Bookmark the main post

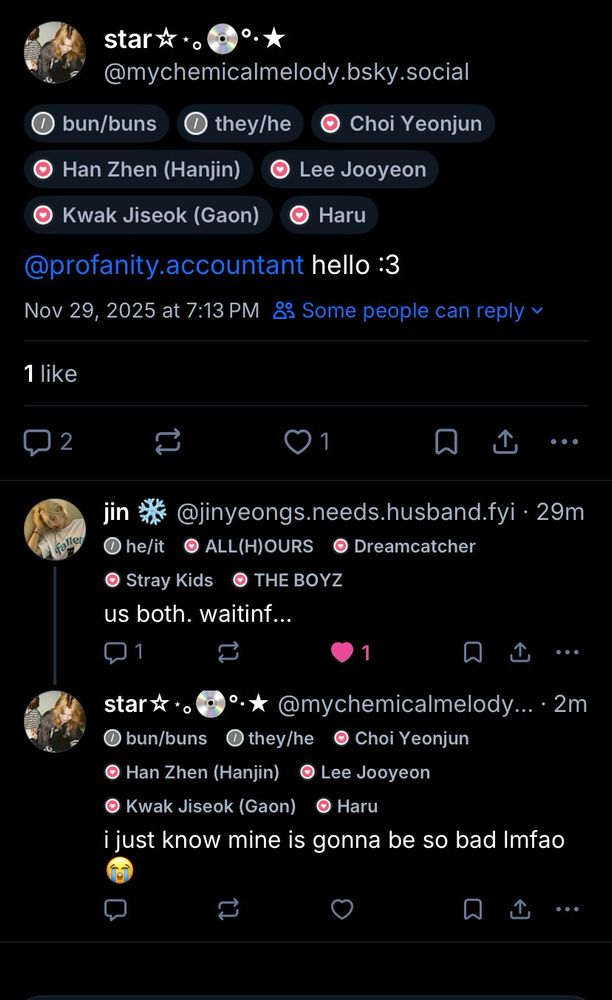(x=446, y=441)
